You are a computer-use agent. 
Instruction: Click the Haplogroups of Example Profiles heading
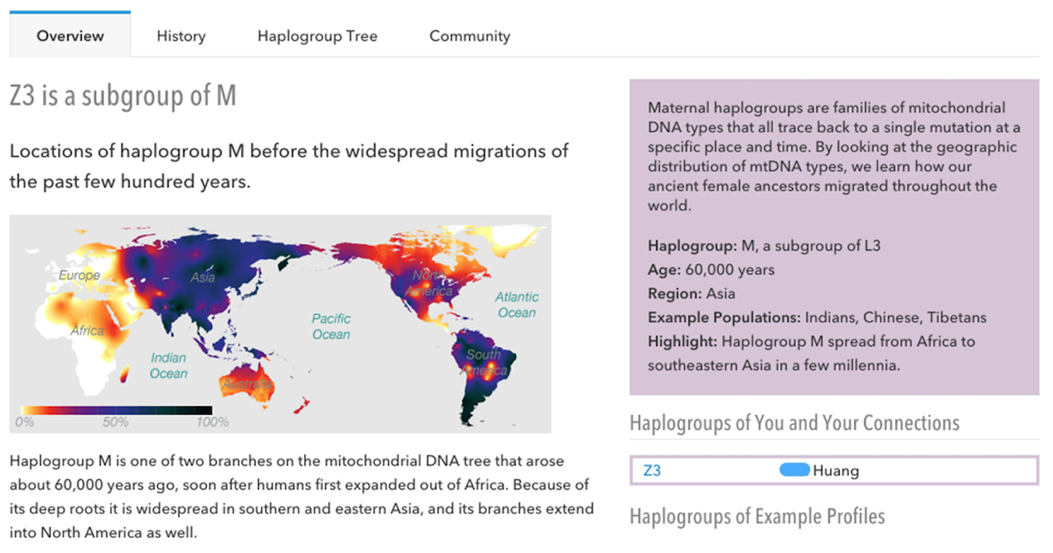click(x=757, y=516)
